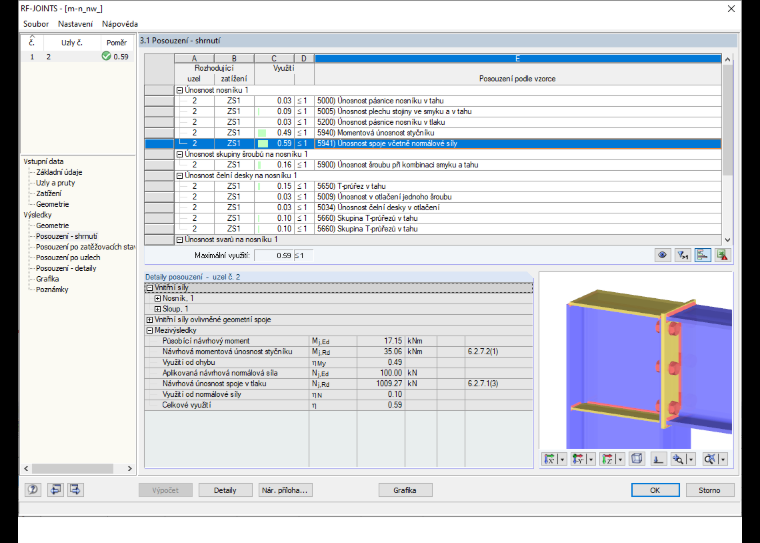Click the view in Y direction icon

click(578, 459)
